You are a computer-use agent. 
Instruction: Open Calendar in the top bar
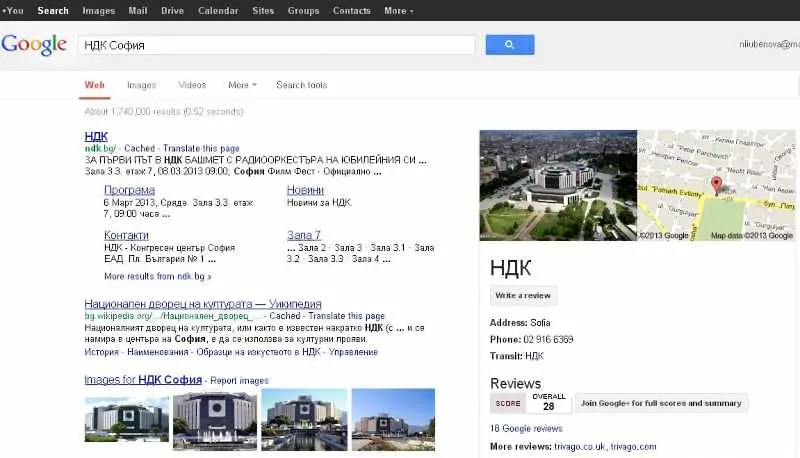click(x=218, y=11)
